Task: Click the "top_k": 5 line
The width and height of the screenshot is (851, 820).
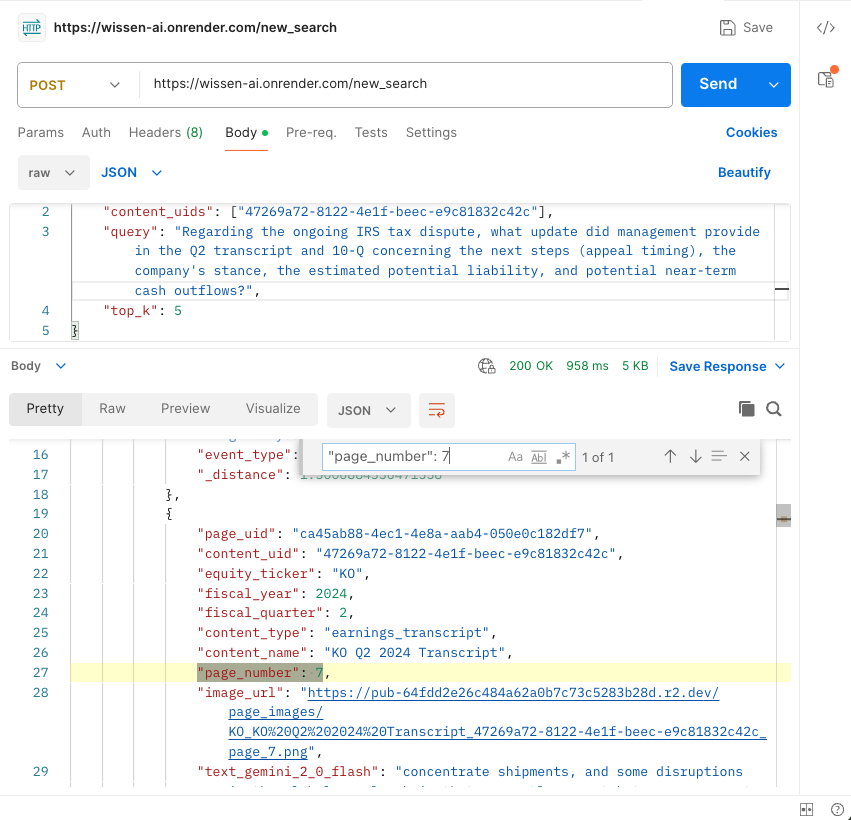Action: pos(143,311)
